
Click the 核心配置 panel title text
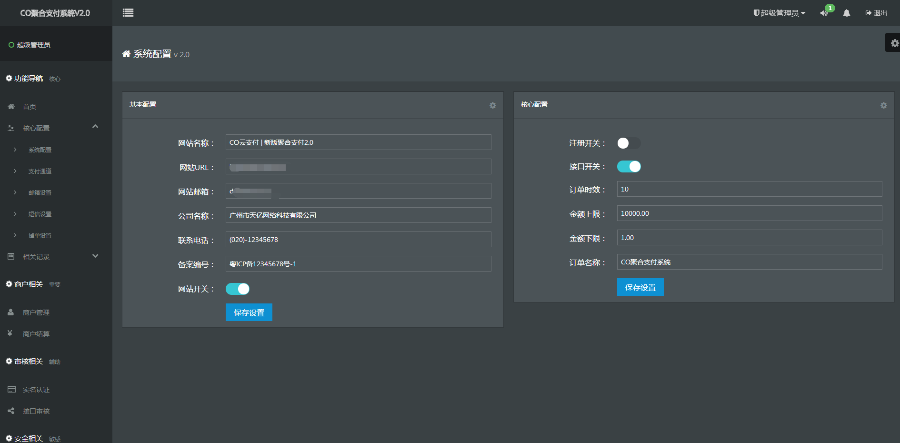pos(534,105)
